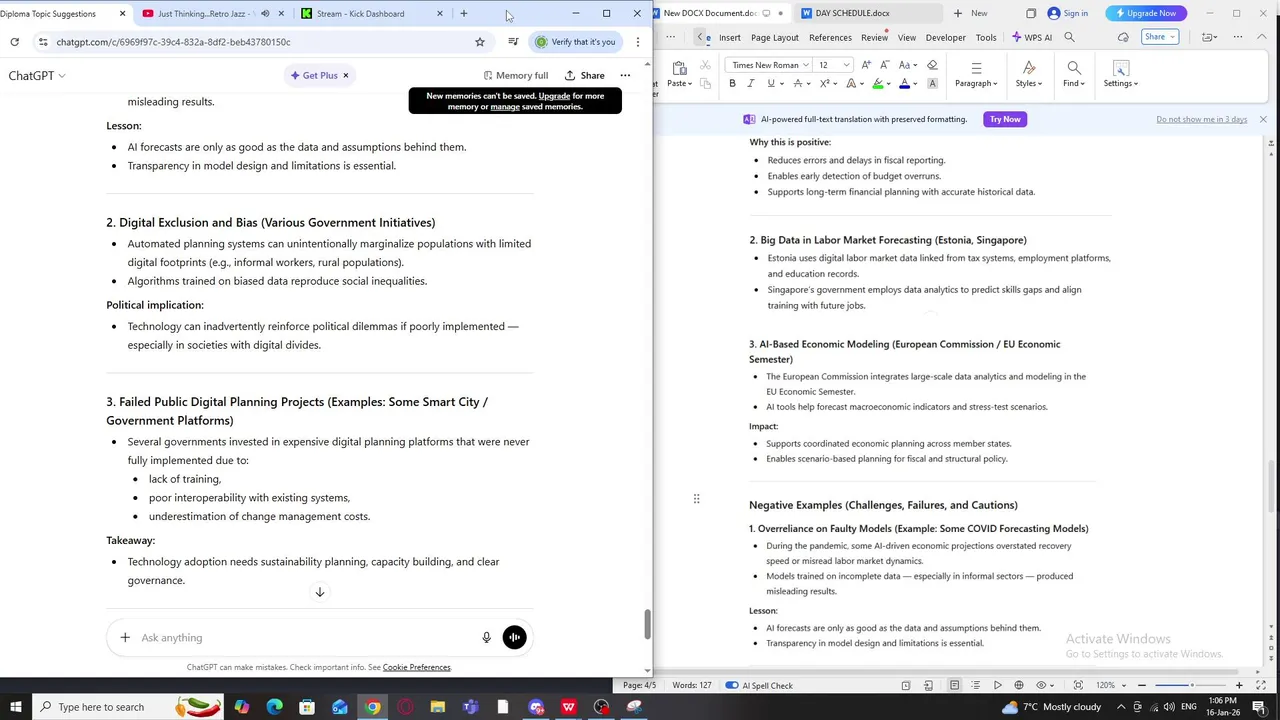
Task: Click Try Now on translation banner
Action: (x=1005, y=119)
